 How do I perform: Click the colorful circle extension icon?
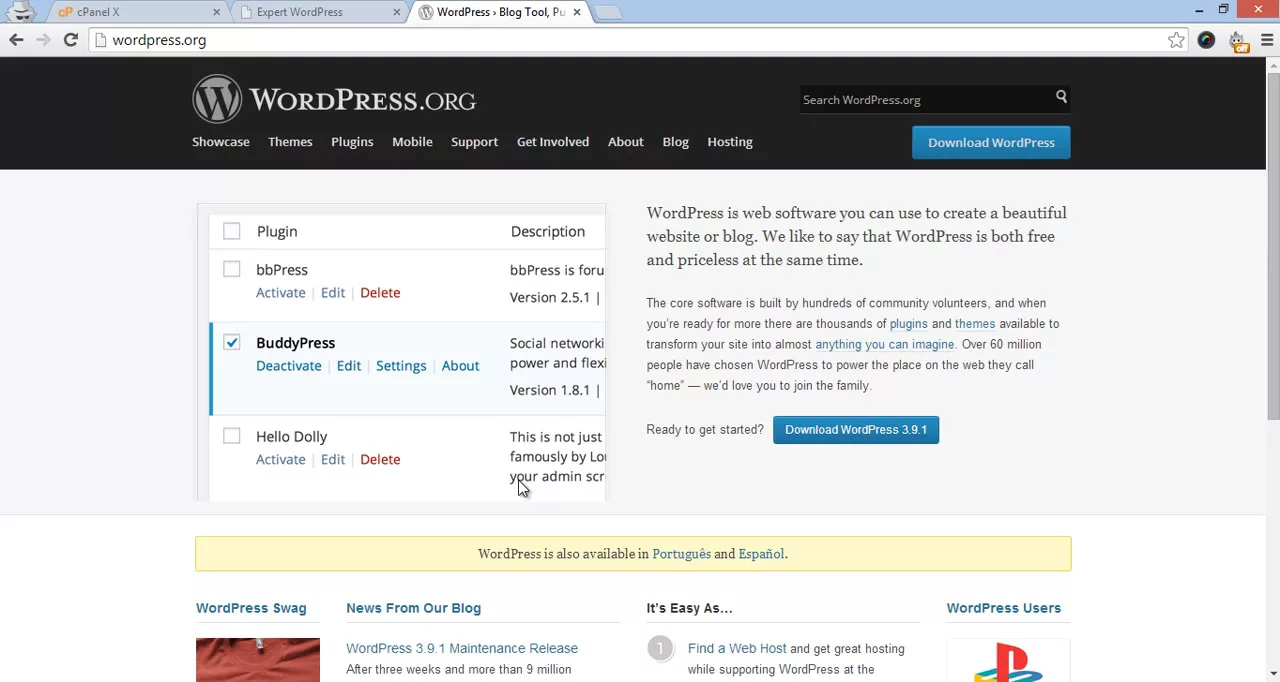(1206, 40)
